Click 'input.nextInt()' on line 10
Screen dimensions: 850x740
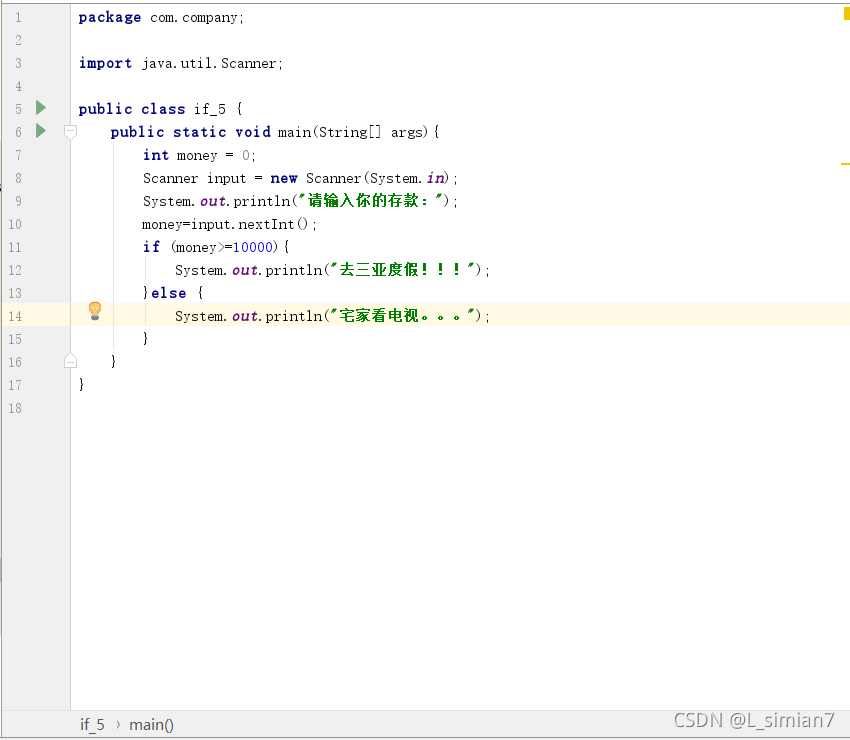[249, 224]
